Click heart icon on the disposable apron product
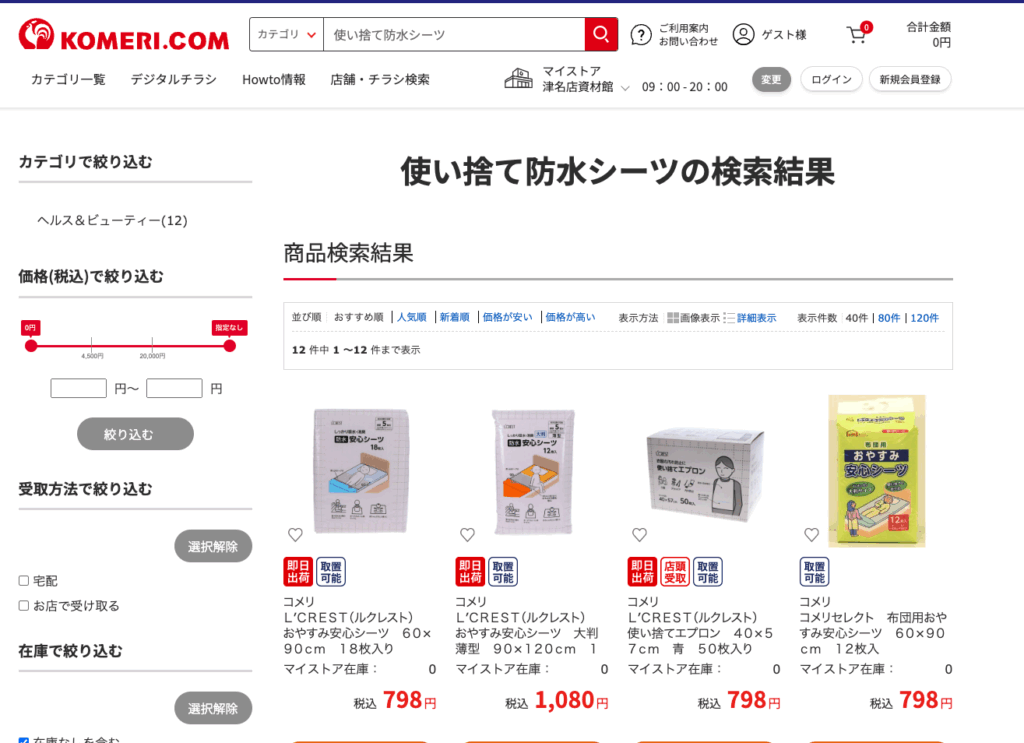This screenshot has height=743, width=1024. click(639, 535)
